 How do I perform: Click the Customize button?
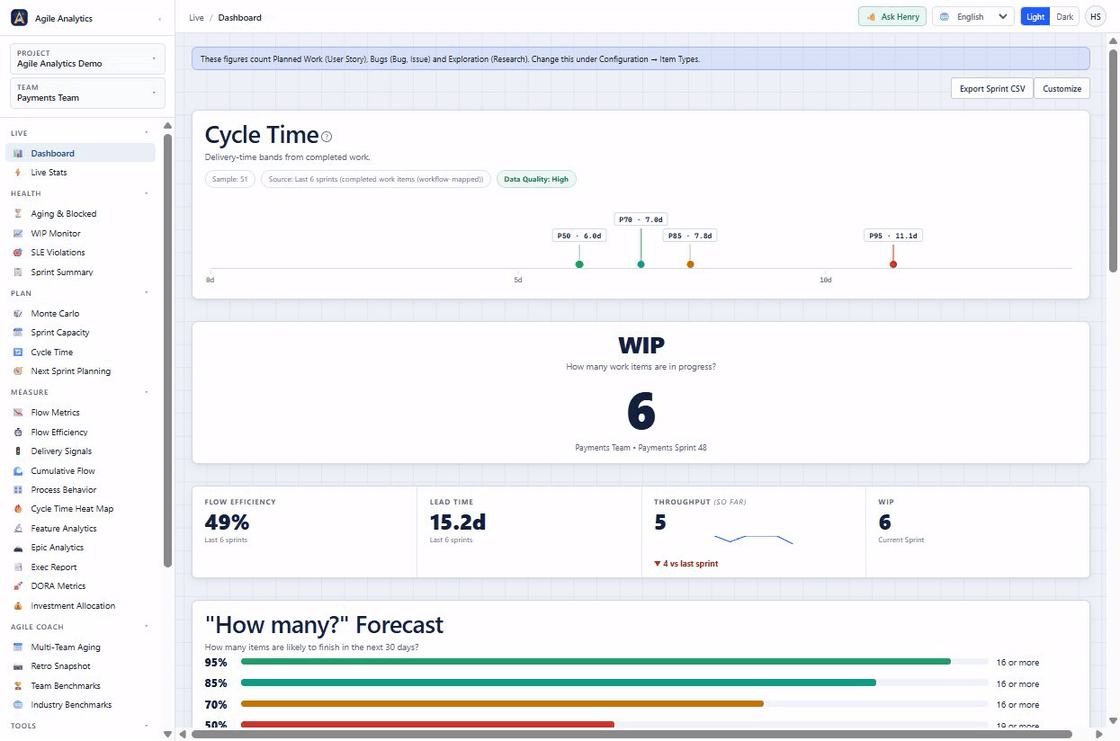(x=1061, y=89)
